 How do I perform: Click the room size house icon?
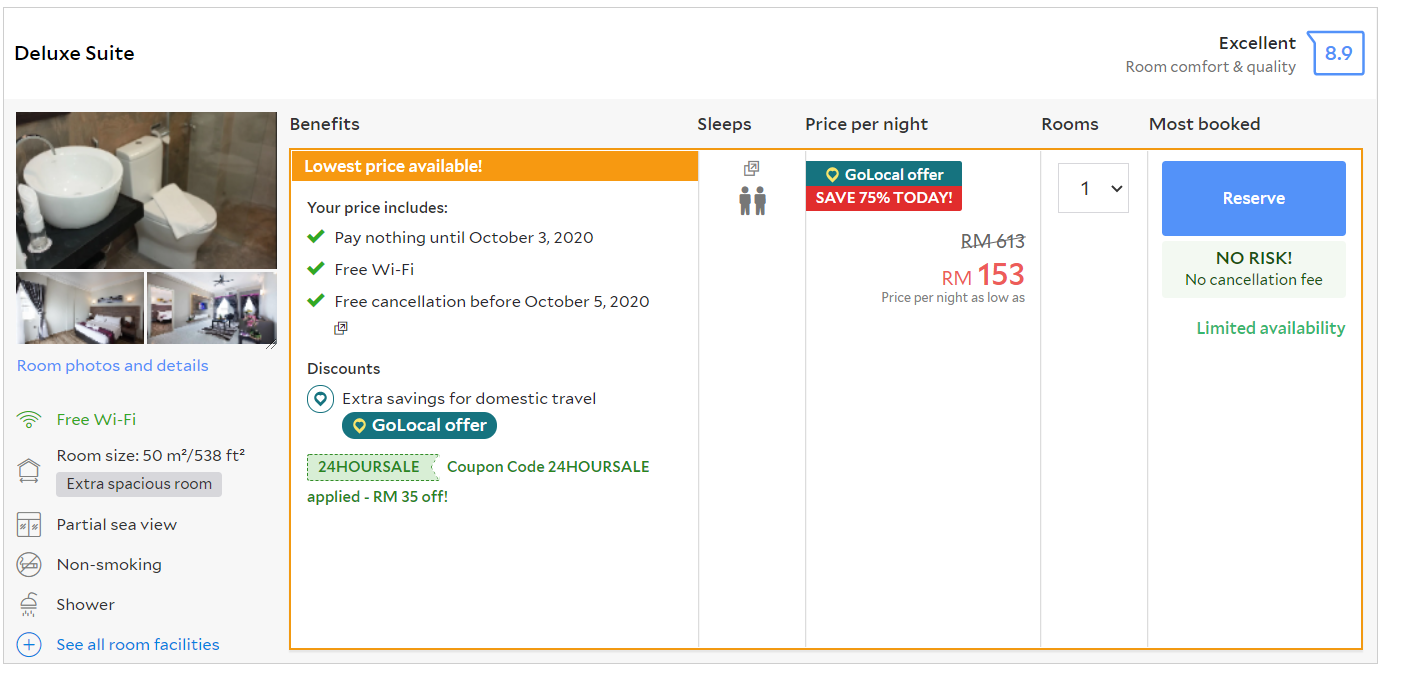(29, 470)
